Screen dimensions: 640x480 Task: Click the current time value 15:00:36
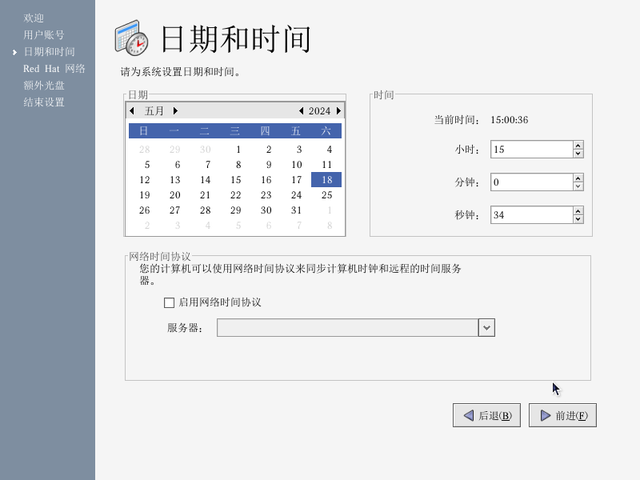pyautogui.click(x=509, y=120)
